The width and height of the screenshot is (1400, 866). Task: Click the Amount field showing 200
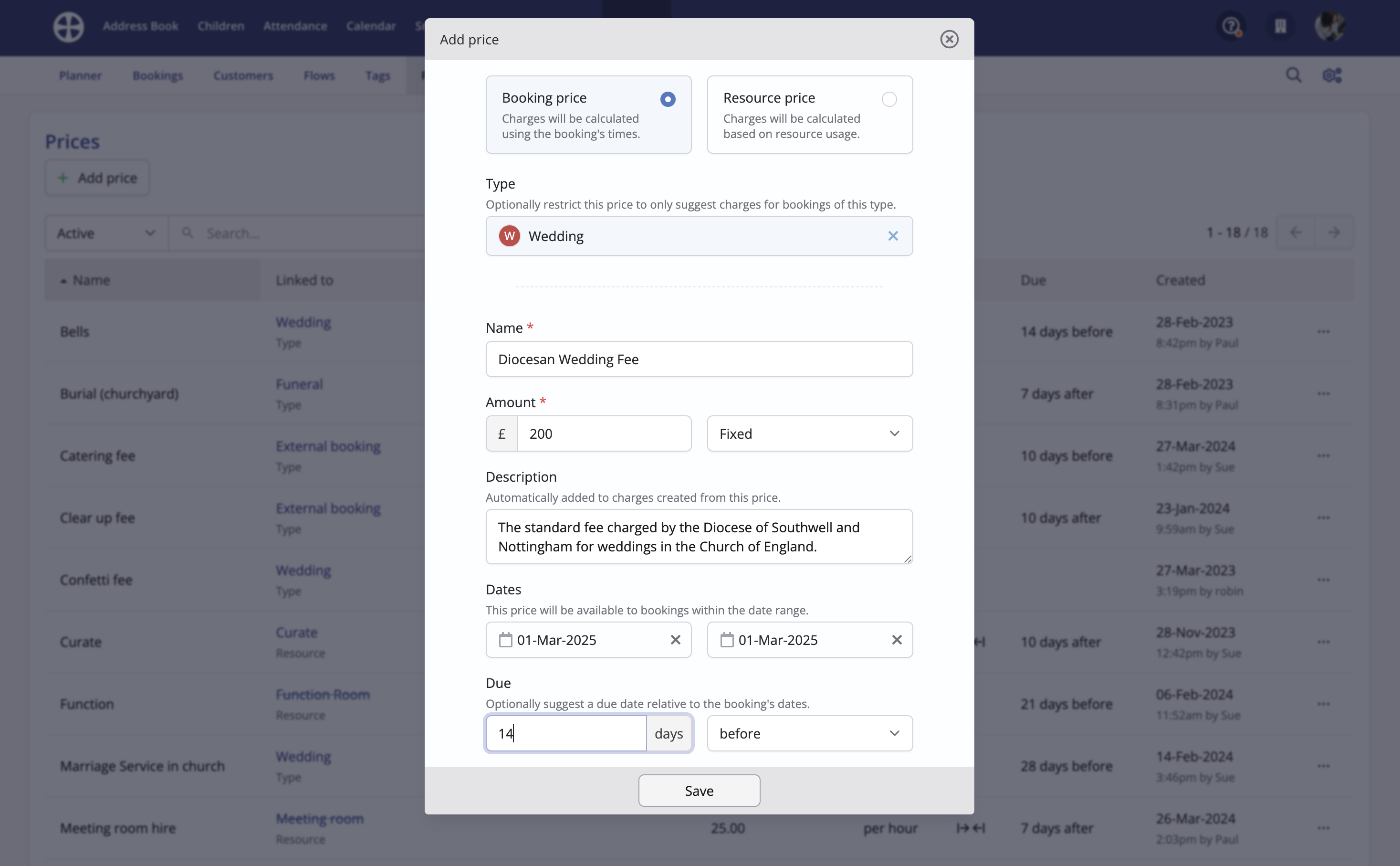coord(605,433)
